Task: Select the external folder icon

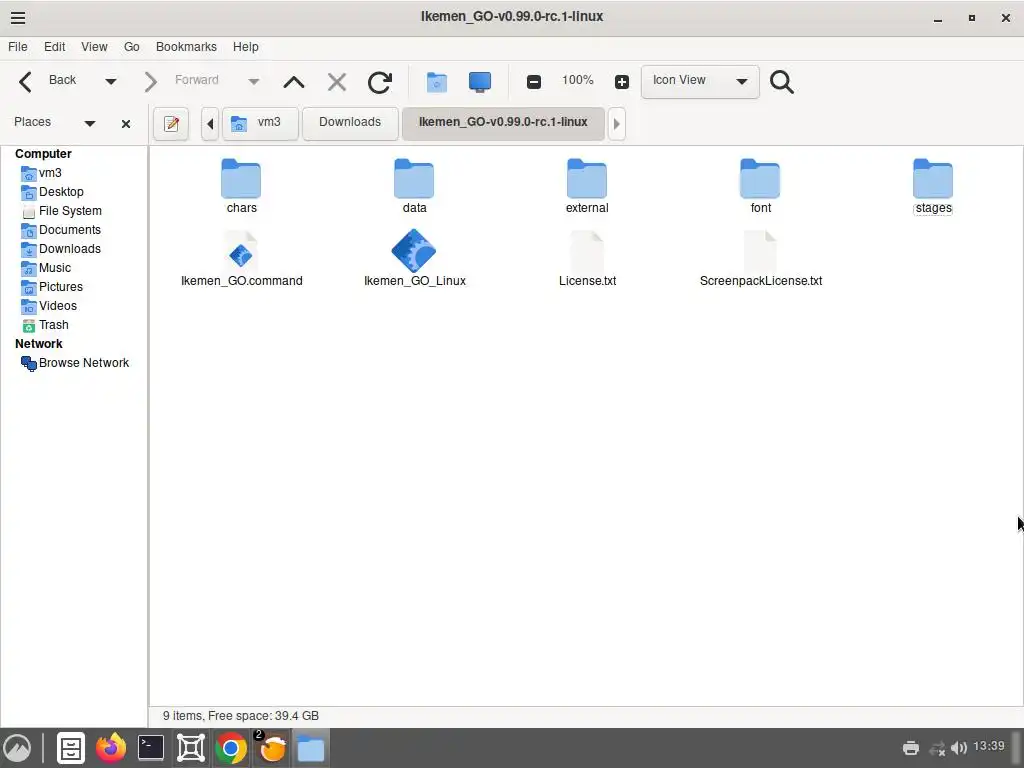Action: click(x=586, y=178)
